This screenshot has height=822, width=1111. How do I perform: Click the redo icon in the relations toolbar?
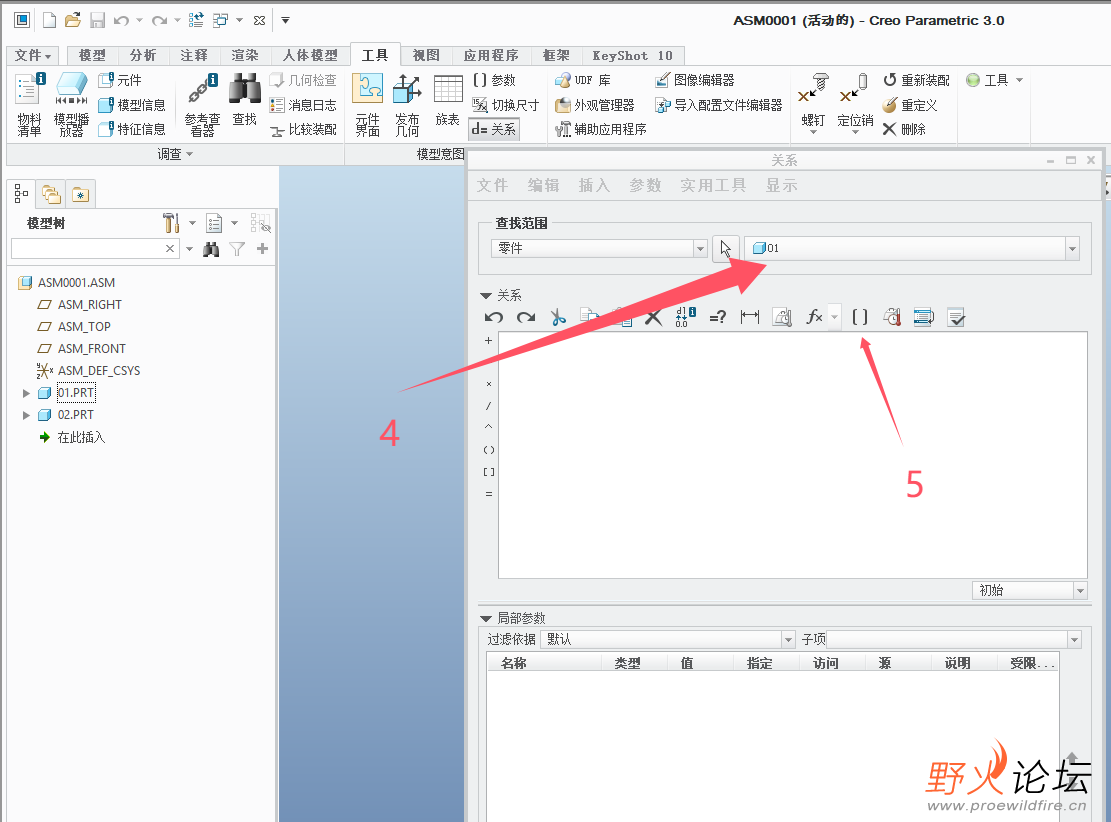(x=526, y=317)
